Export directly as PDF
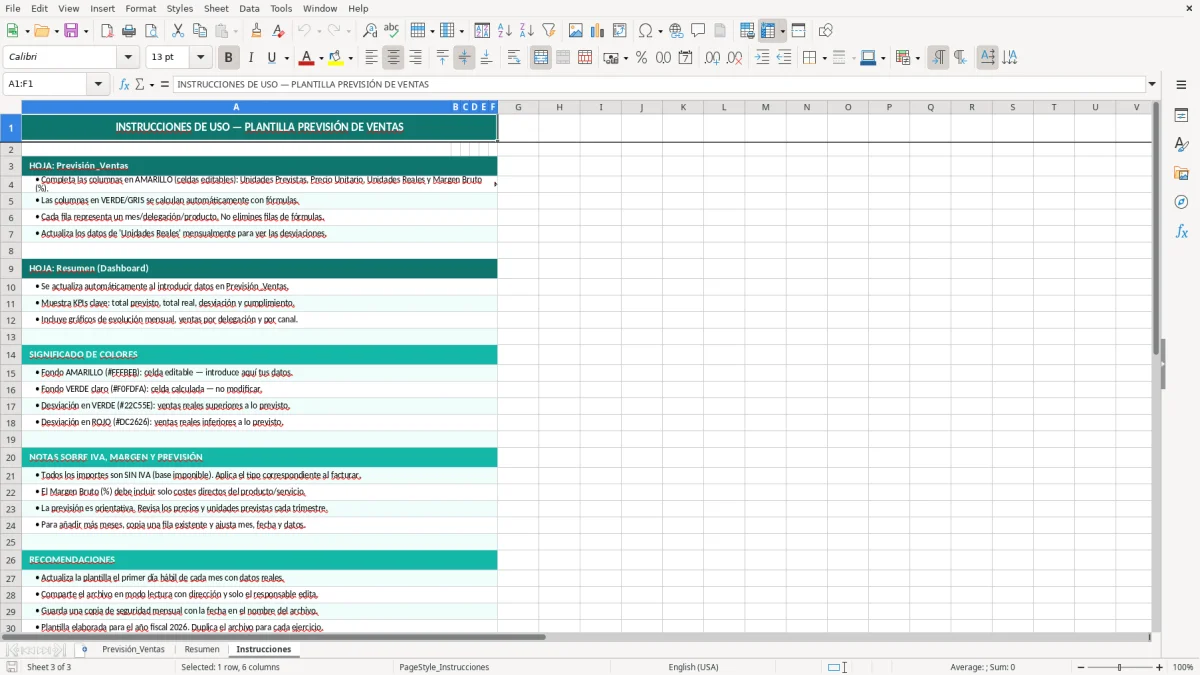The height and width of the screenshot is (675, 1200). (107, 31)
